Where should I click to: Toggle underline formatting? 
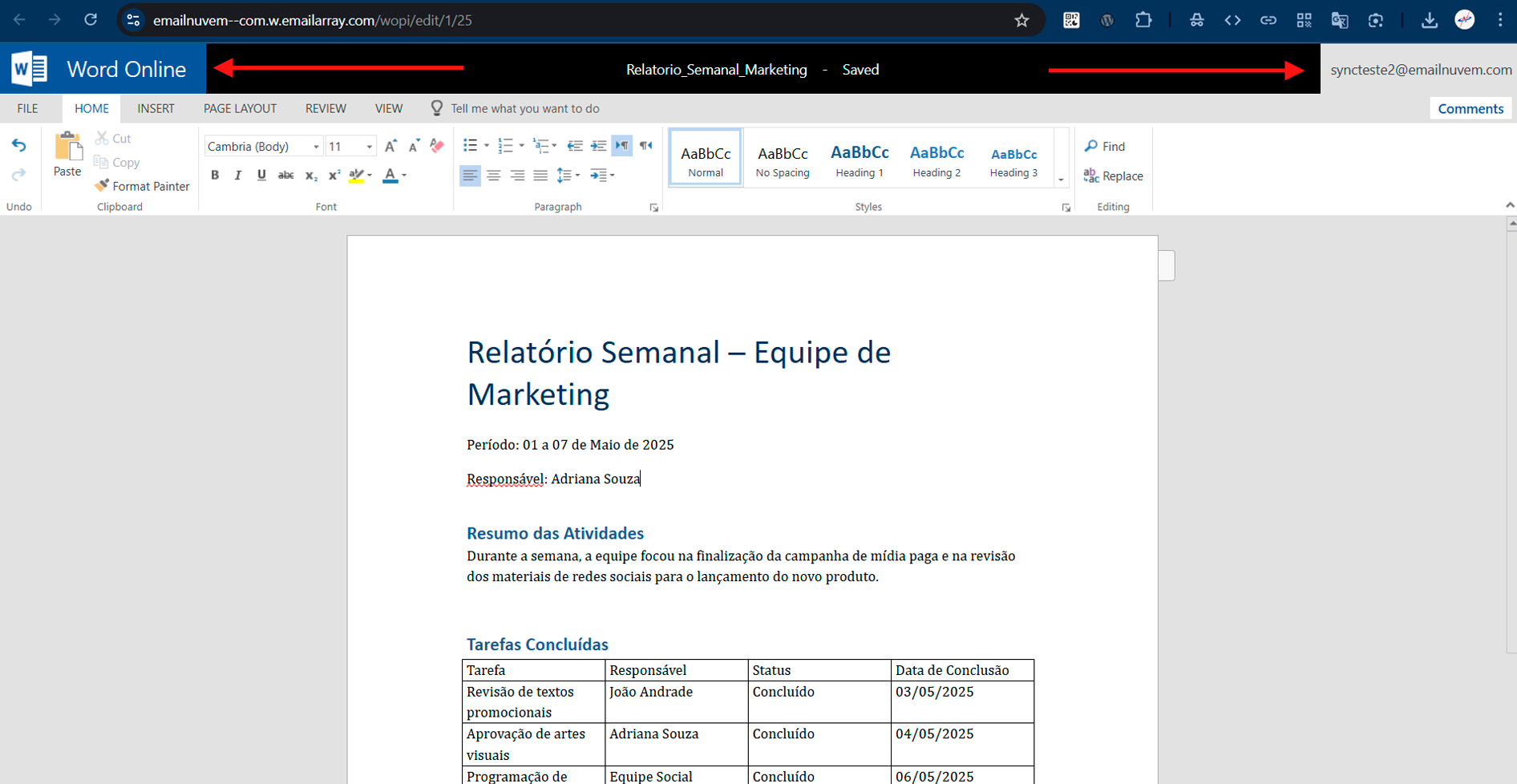pyautogui.click(x=261, y=176)
